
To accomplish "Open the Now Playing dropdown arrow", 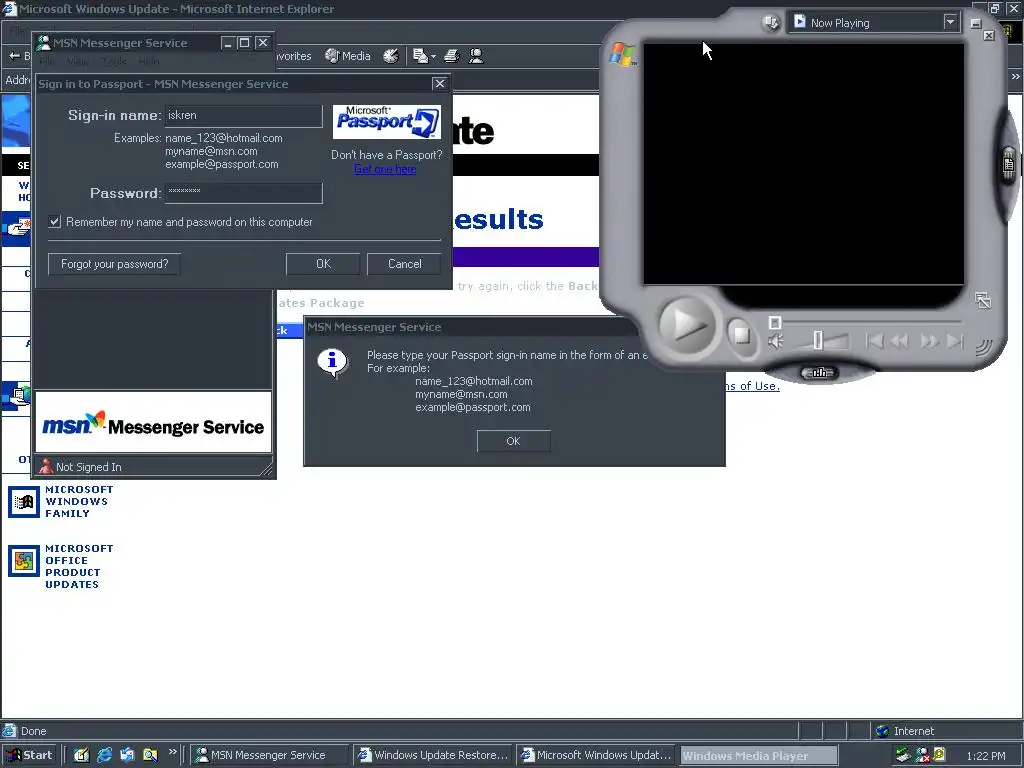I will click(x=950, y=22).
